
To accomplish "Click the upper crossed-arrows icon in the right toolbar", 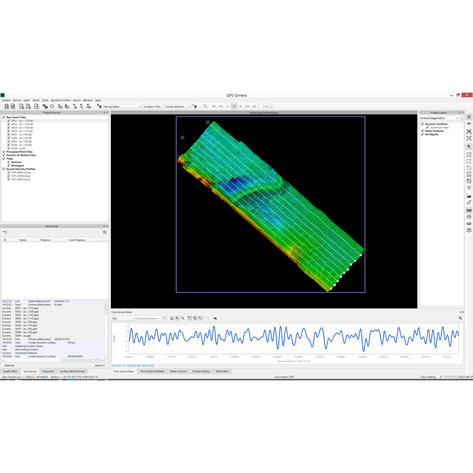I will click(469, 131).
